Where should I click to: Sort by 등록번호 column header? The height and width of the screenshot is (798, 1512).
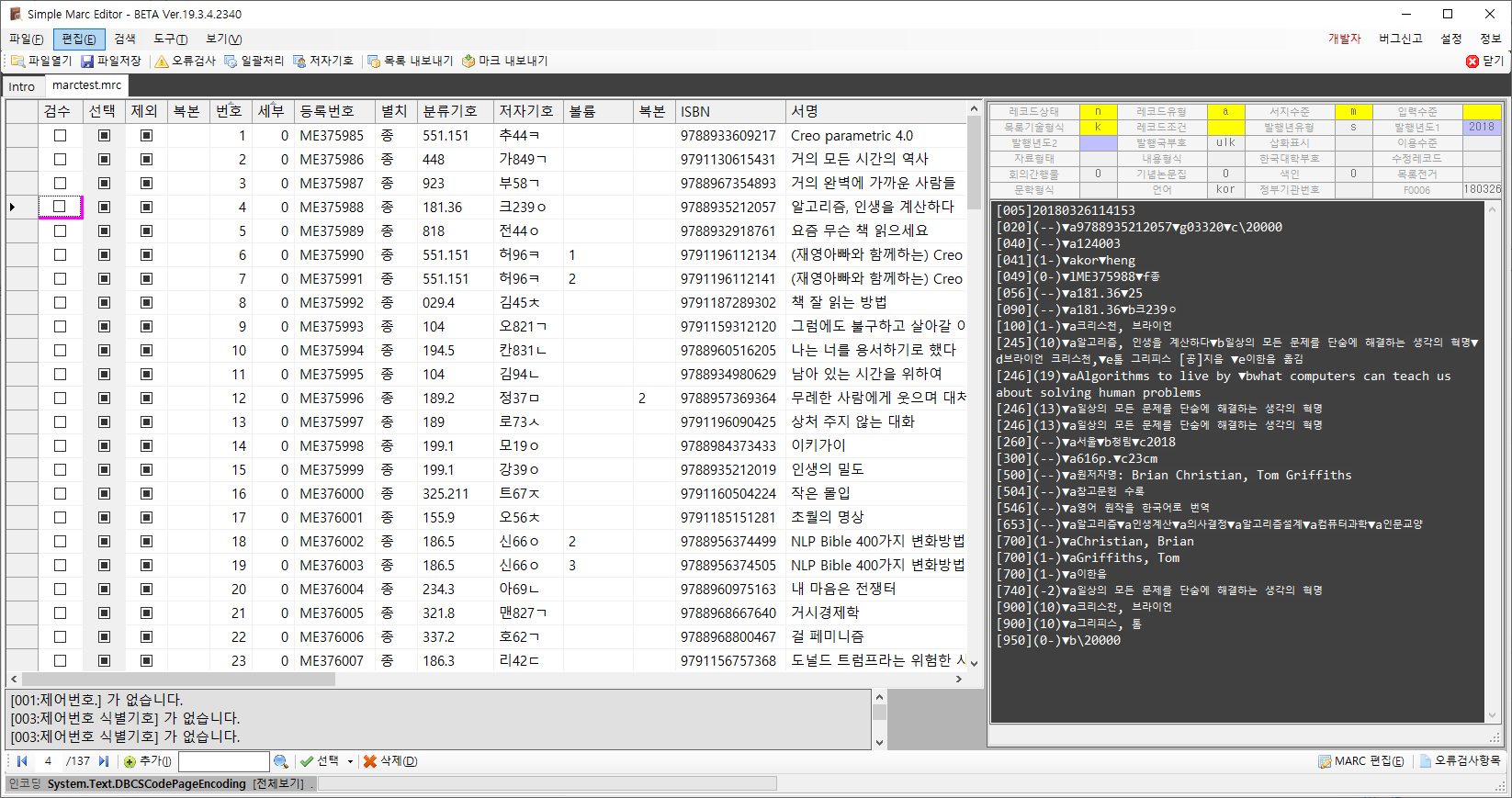(334, 111)
